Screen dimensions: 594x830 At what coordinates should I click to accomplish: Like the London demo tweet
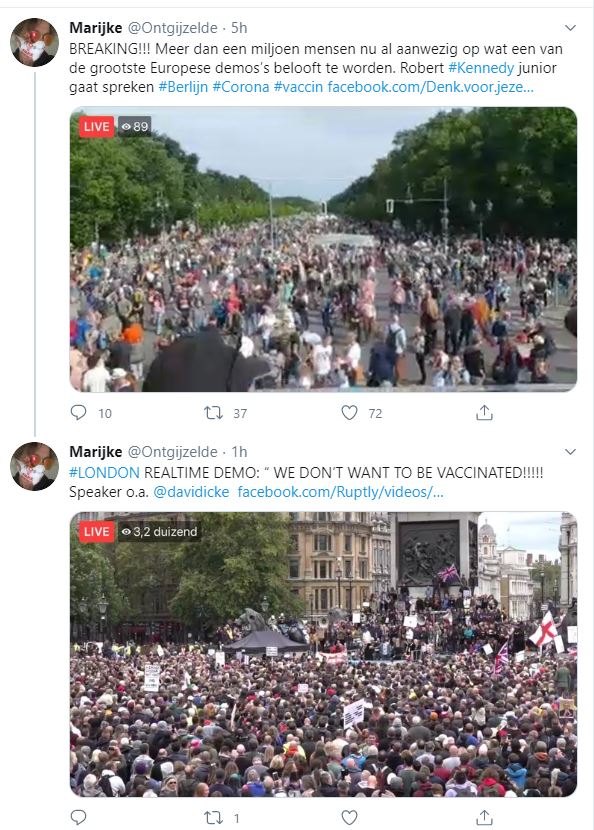point(349,817)
